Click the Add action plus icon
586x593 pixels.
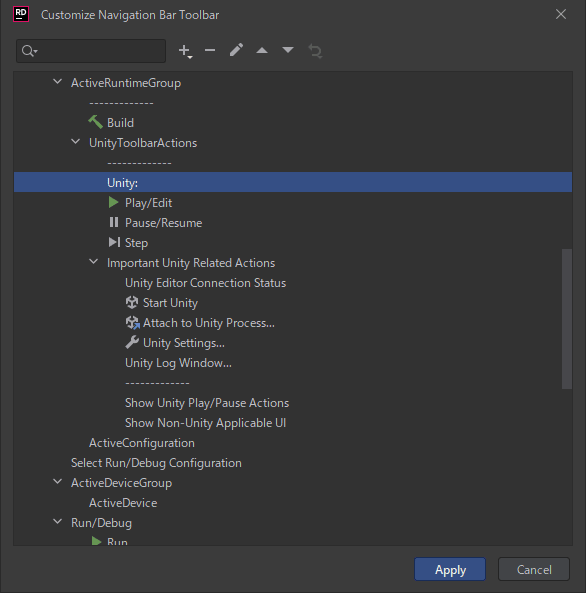click(x=185, y=51)
